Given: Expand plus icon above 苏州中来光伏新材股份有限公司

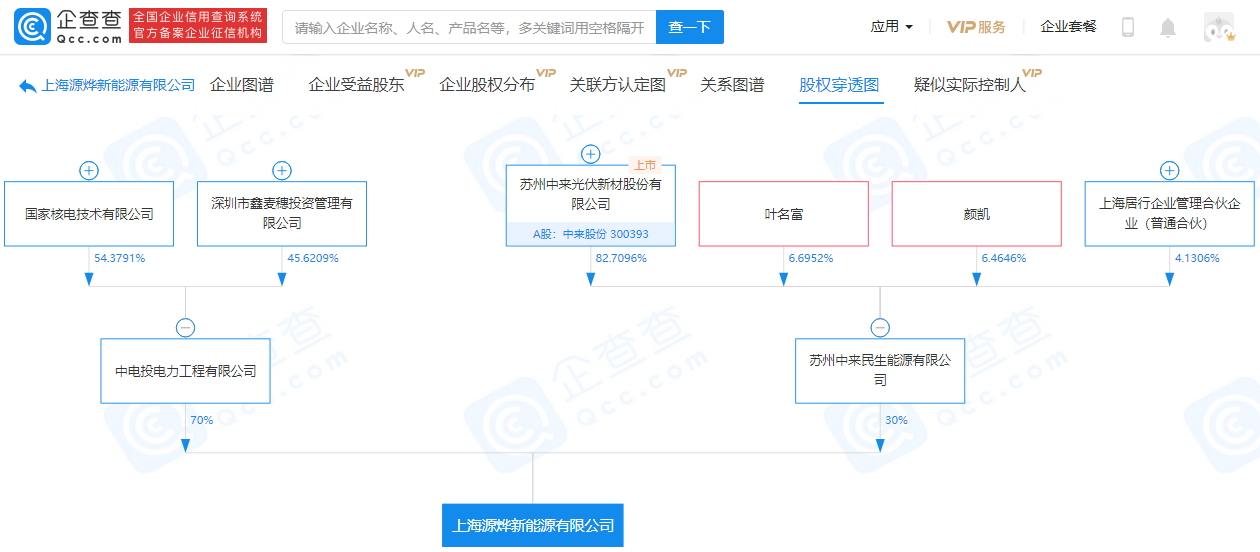Looking at the screenshot, I should 590,154.
